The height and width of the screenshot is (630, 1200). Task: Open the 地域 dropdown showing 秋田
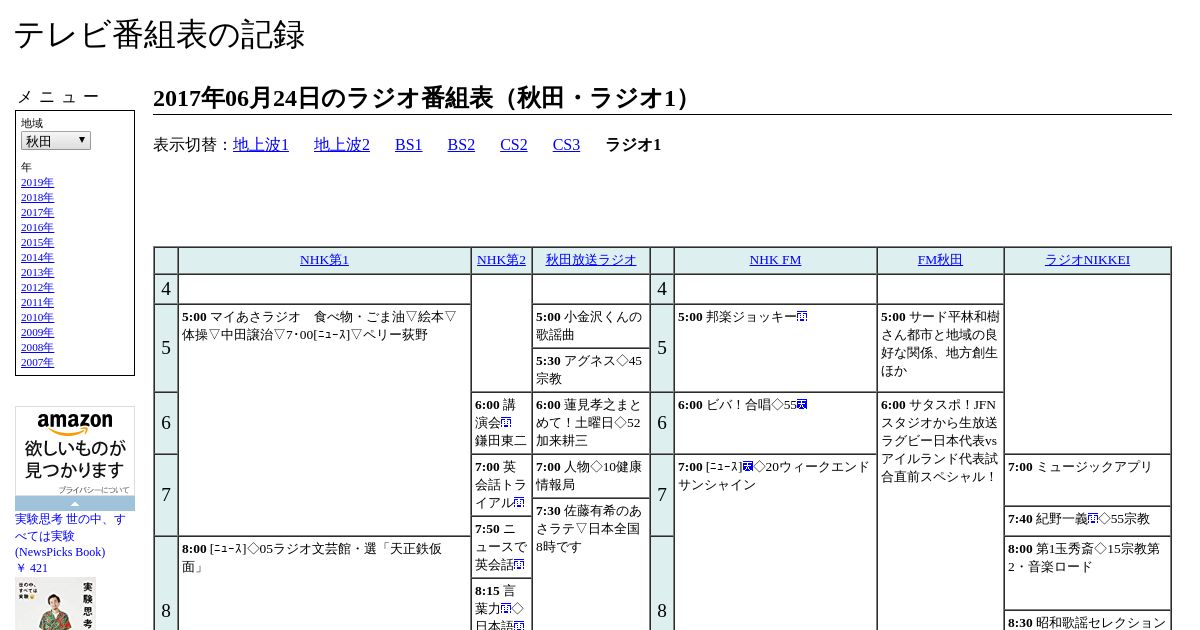[x=56, y=141]
